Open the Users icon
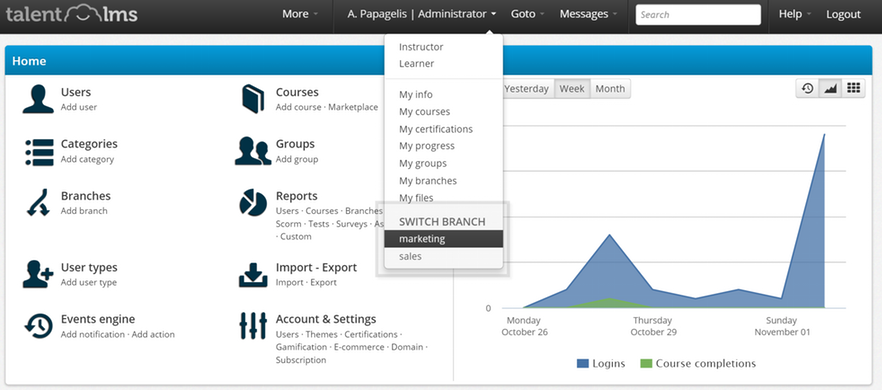This screenshot has width=882, height=390. (x=38, y=99)
